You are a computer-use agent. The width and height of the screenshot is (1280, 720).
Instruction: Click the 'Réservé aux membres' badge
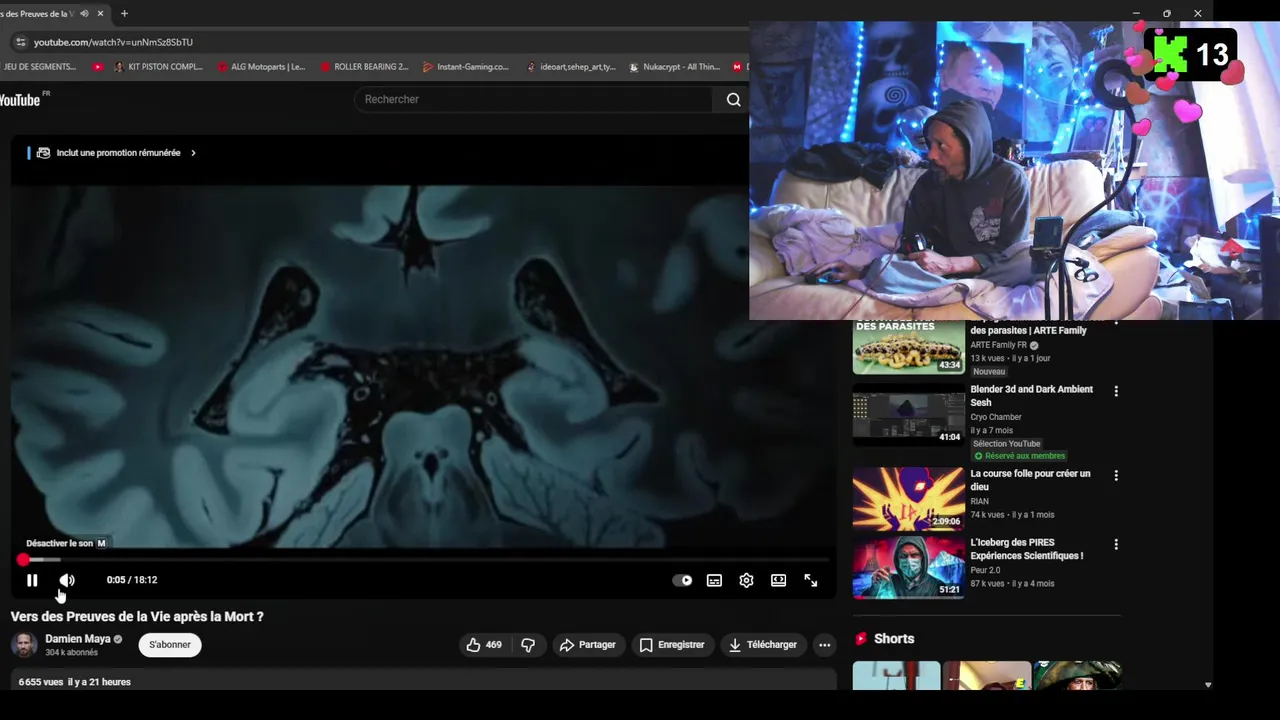click(x=1019, y=456)
